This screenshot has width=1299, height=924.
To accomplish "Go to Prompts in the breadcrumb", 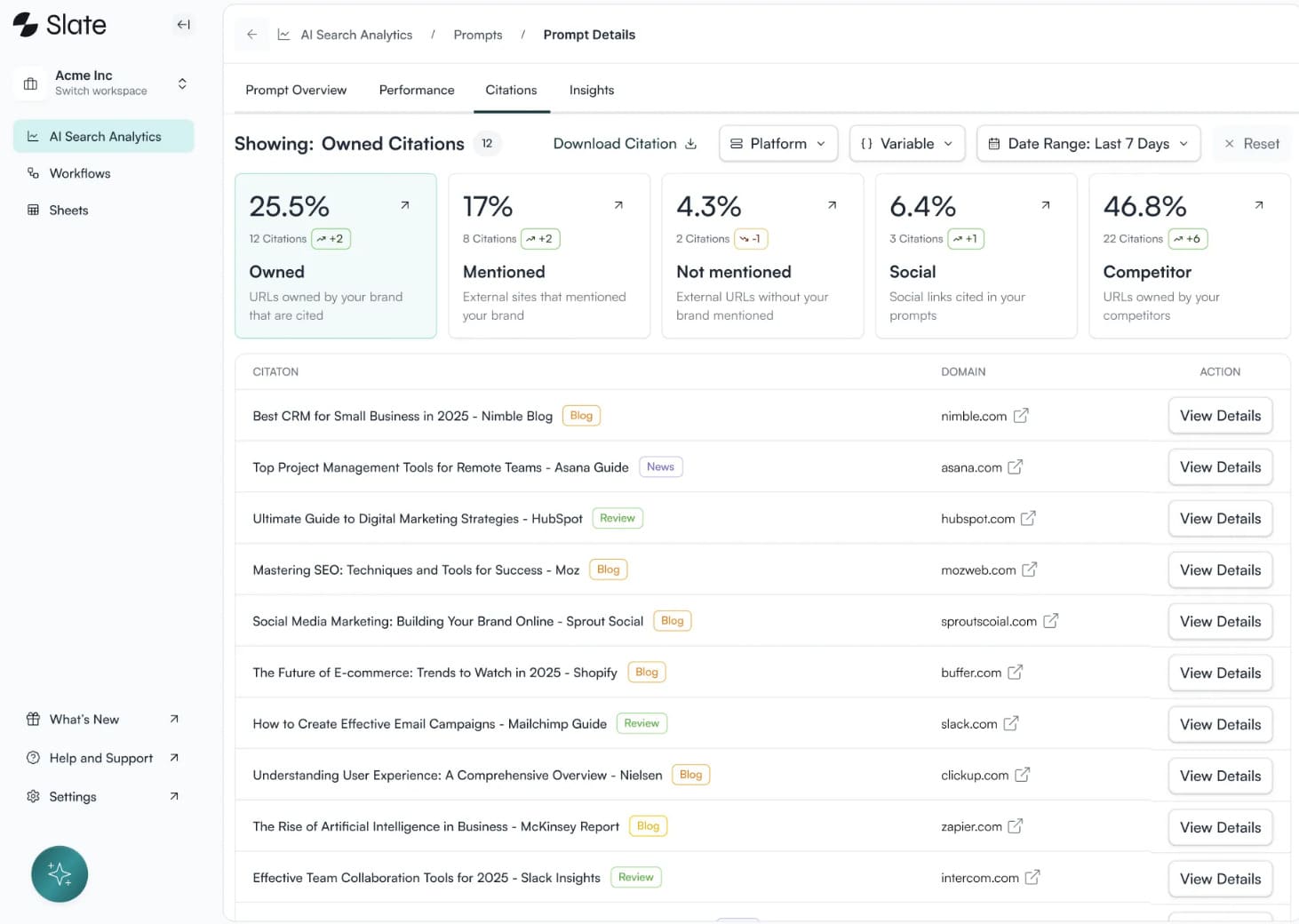I will (x=478, y=35).
